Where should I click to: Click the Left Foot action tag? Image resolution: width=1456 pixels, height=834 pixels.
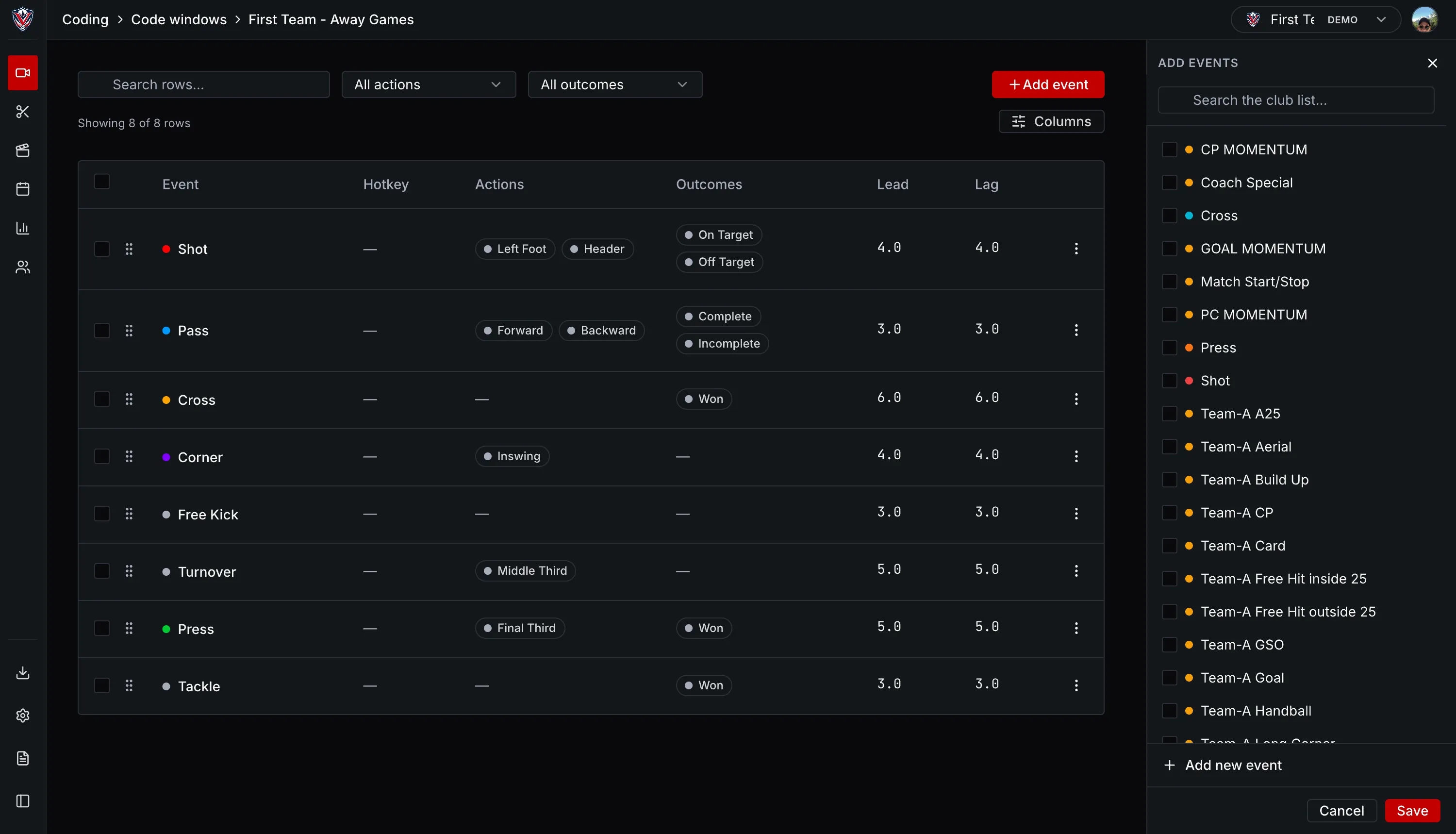(x=515, y=249)
